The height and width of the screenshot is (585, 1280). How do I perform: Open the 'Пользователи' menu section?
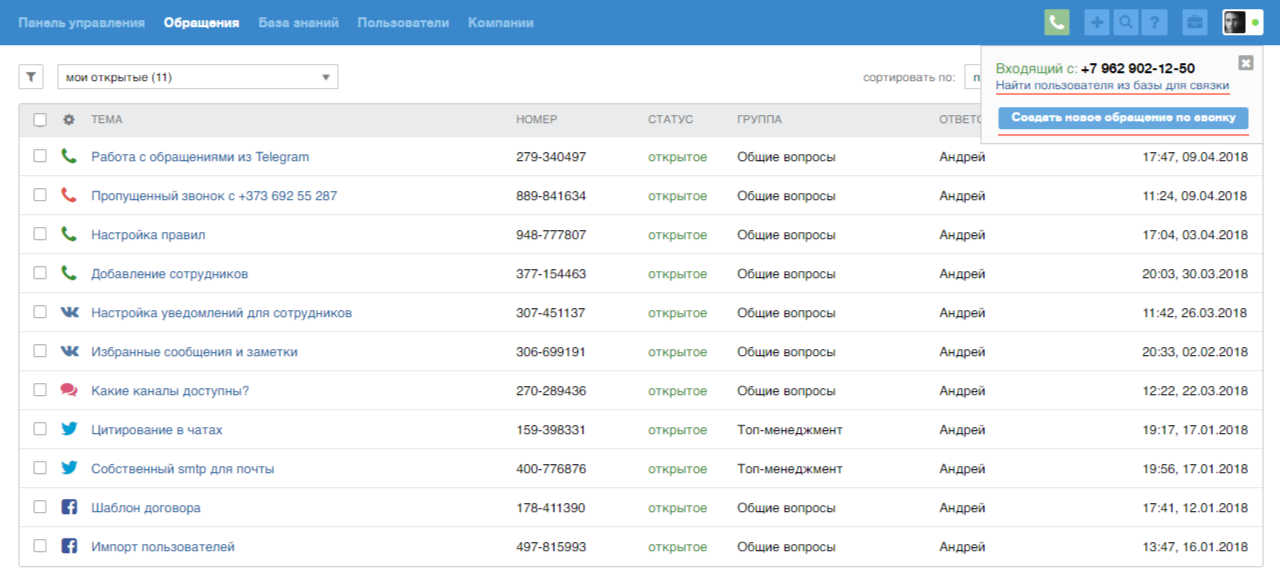click(x=403, y=22)
